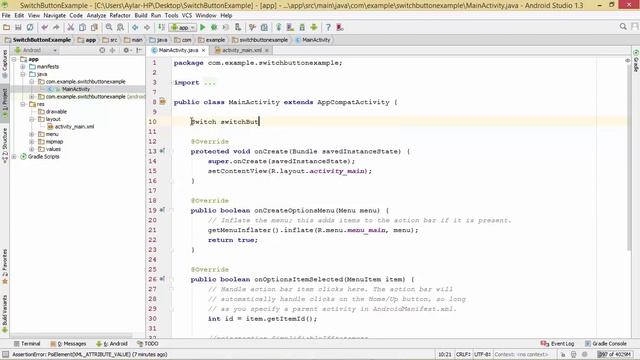Viewport: 640px width, 360px height.
Task: Open the File menu
Action: [6, 16]
